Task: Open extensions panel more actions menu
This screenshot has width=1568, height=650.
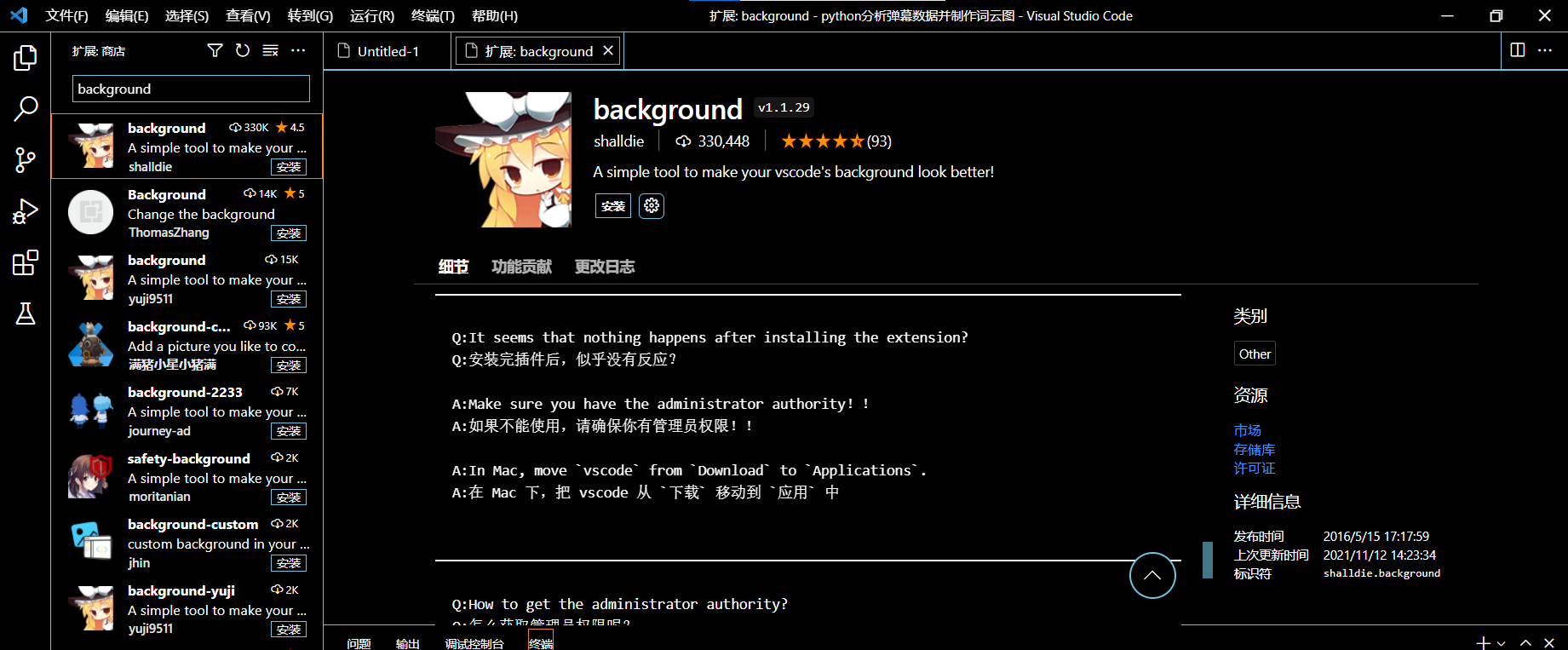Action: click(x=298, y=51)
